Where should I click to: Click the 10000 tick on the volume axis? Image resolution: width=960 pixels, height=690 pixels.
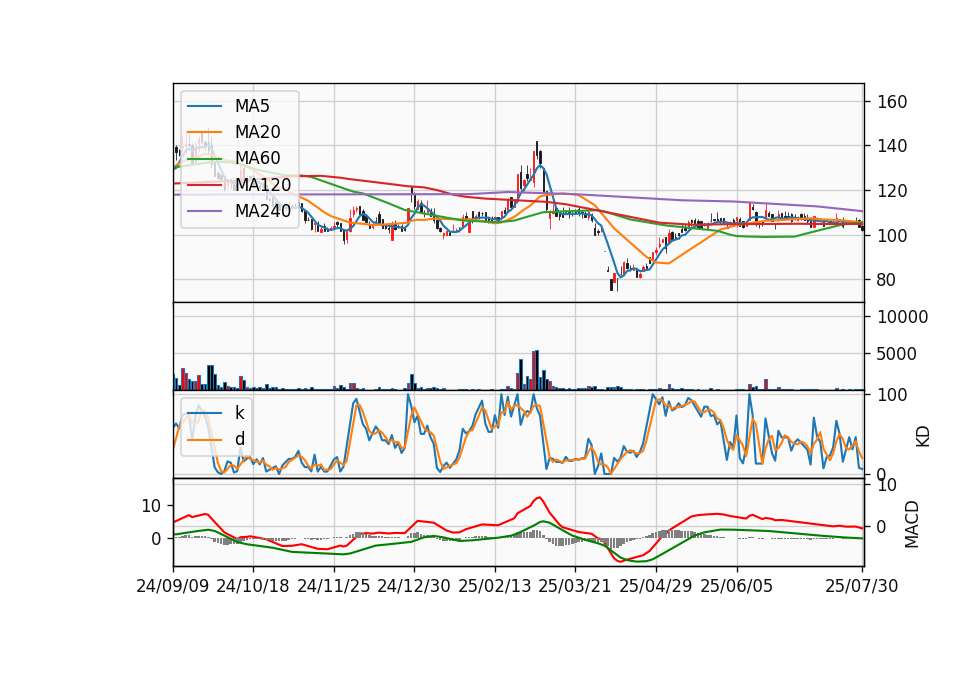coord(902,317)
